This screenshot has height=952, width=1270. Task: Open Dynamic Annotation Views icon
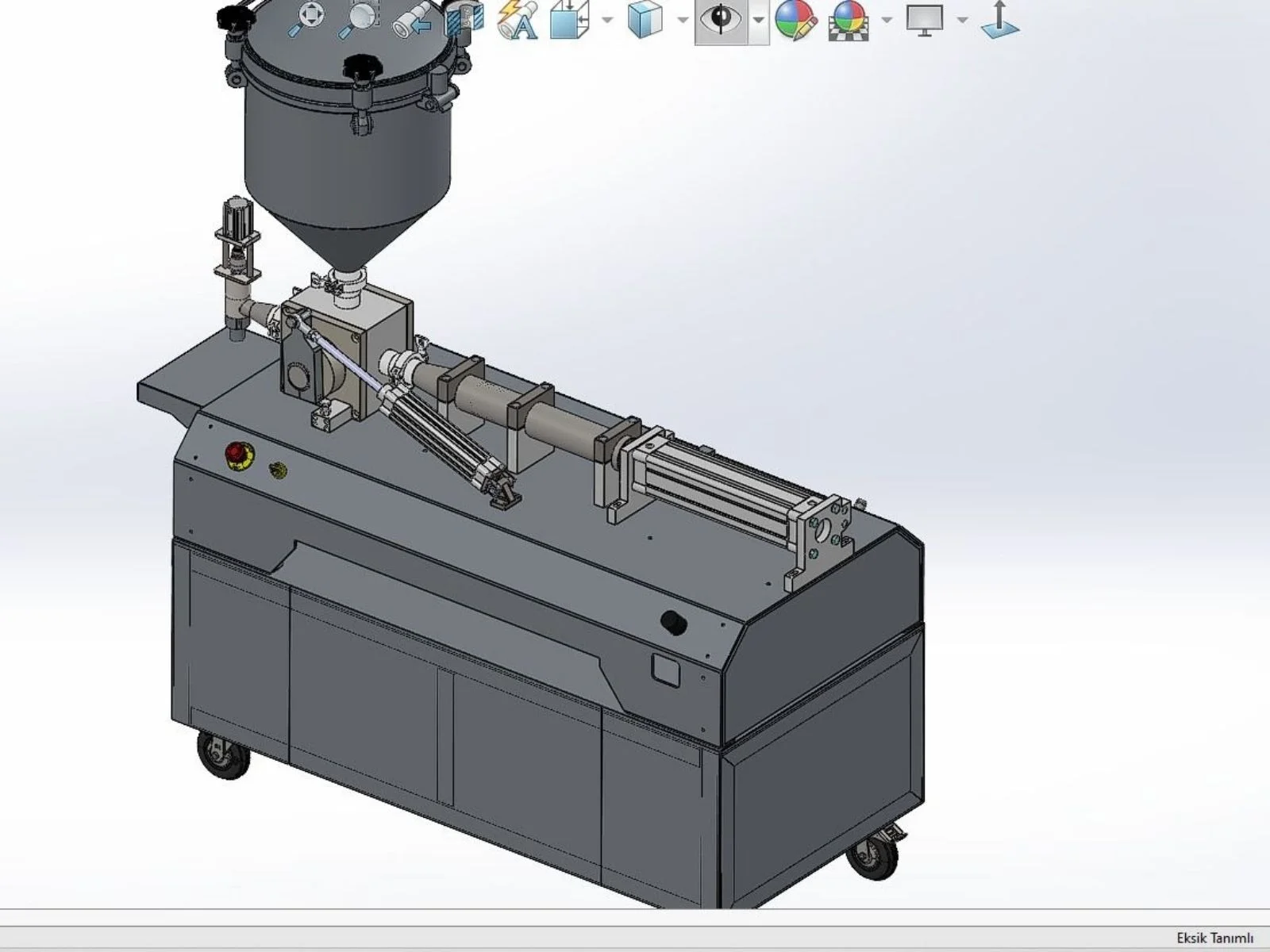coord(518,19)
